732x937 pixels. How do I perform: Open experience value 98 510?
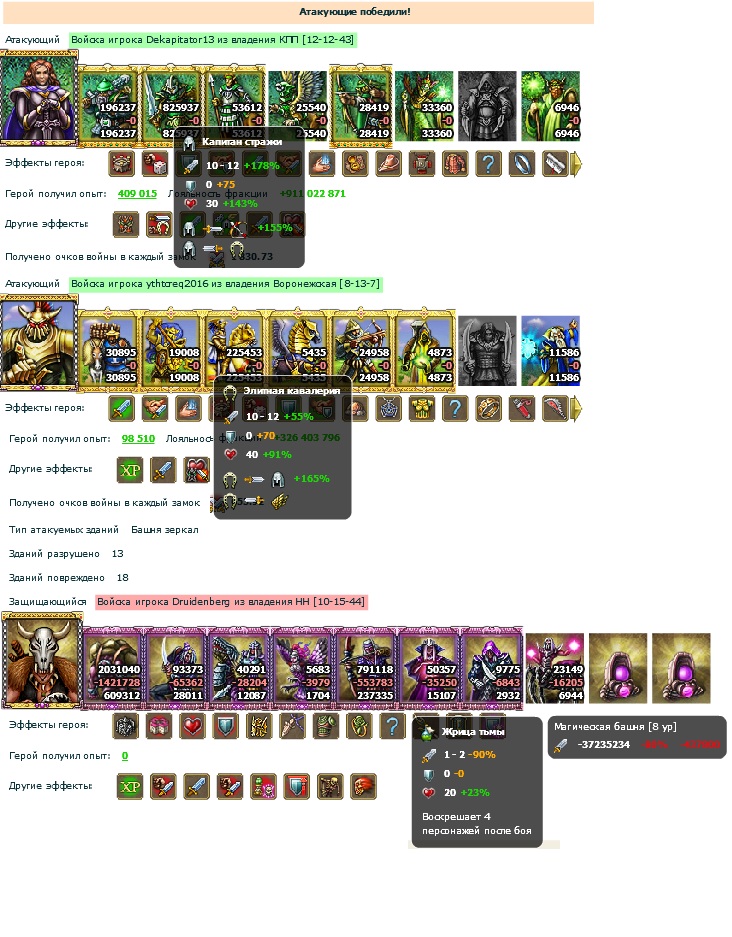(x=138, y=439)
